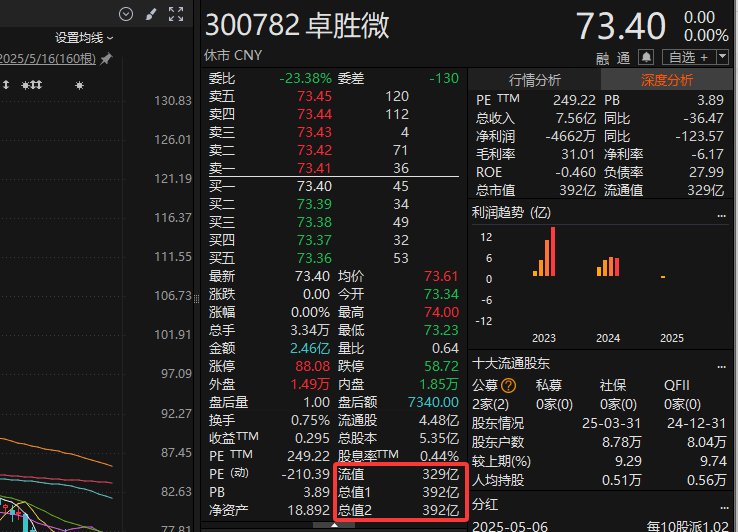The height and width of the screenshot is (532, 738).
Task: Click the lone sun-shaped event marker on chart
Action: pos(80,85)
